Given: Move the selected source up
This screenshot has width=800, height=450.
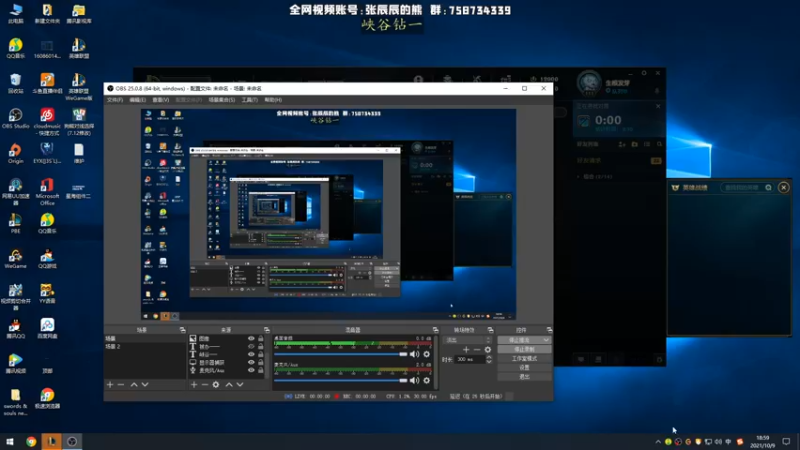Looking at the screenshot, I should [229, 385].
